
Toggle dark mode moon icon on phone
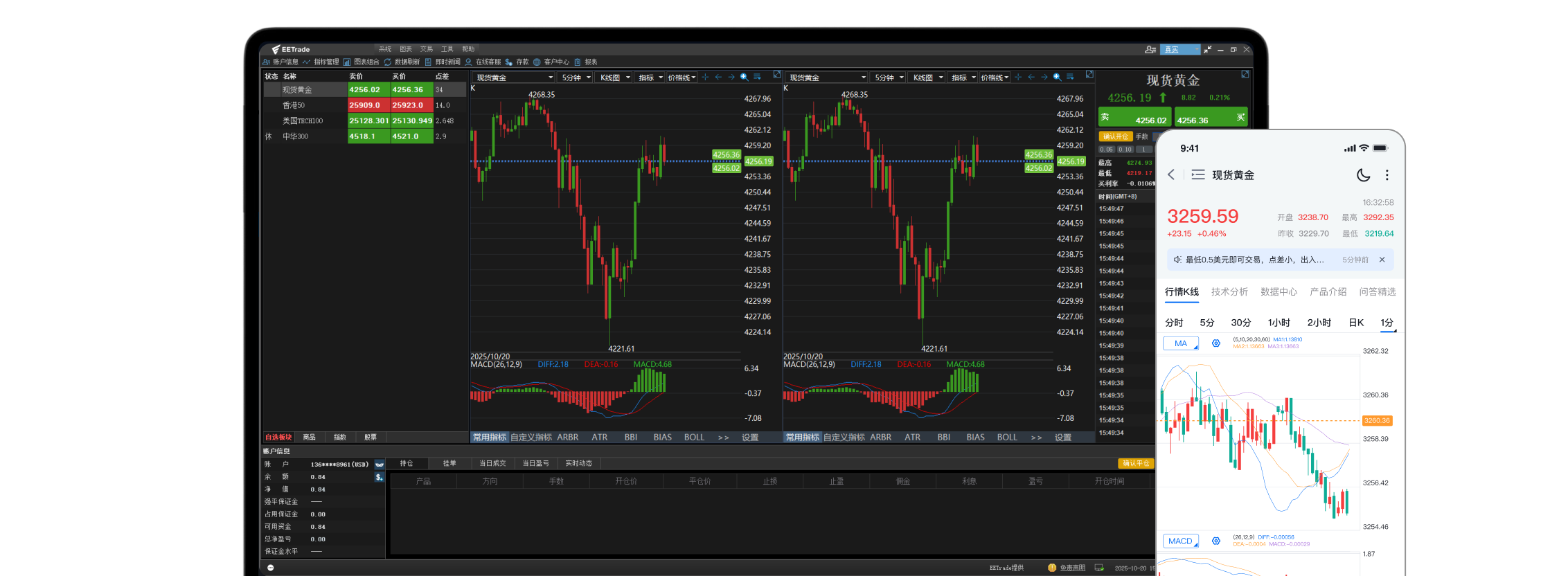pyautogui.click(x=1363, y=175)
